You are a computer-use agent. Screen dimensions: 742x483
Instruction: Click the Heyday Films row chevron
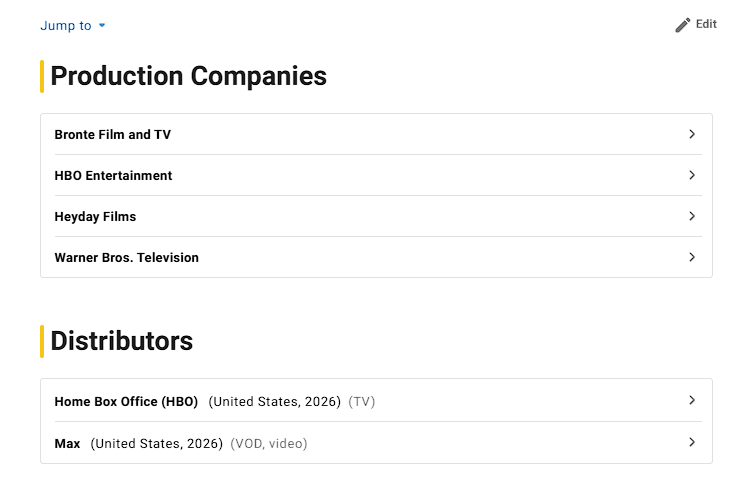coord(692,216)
